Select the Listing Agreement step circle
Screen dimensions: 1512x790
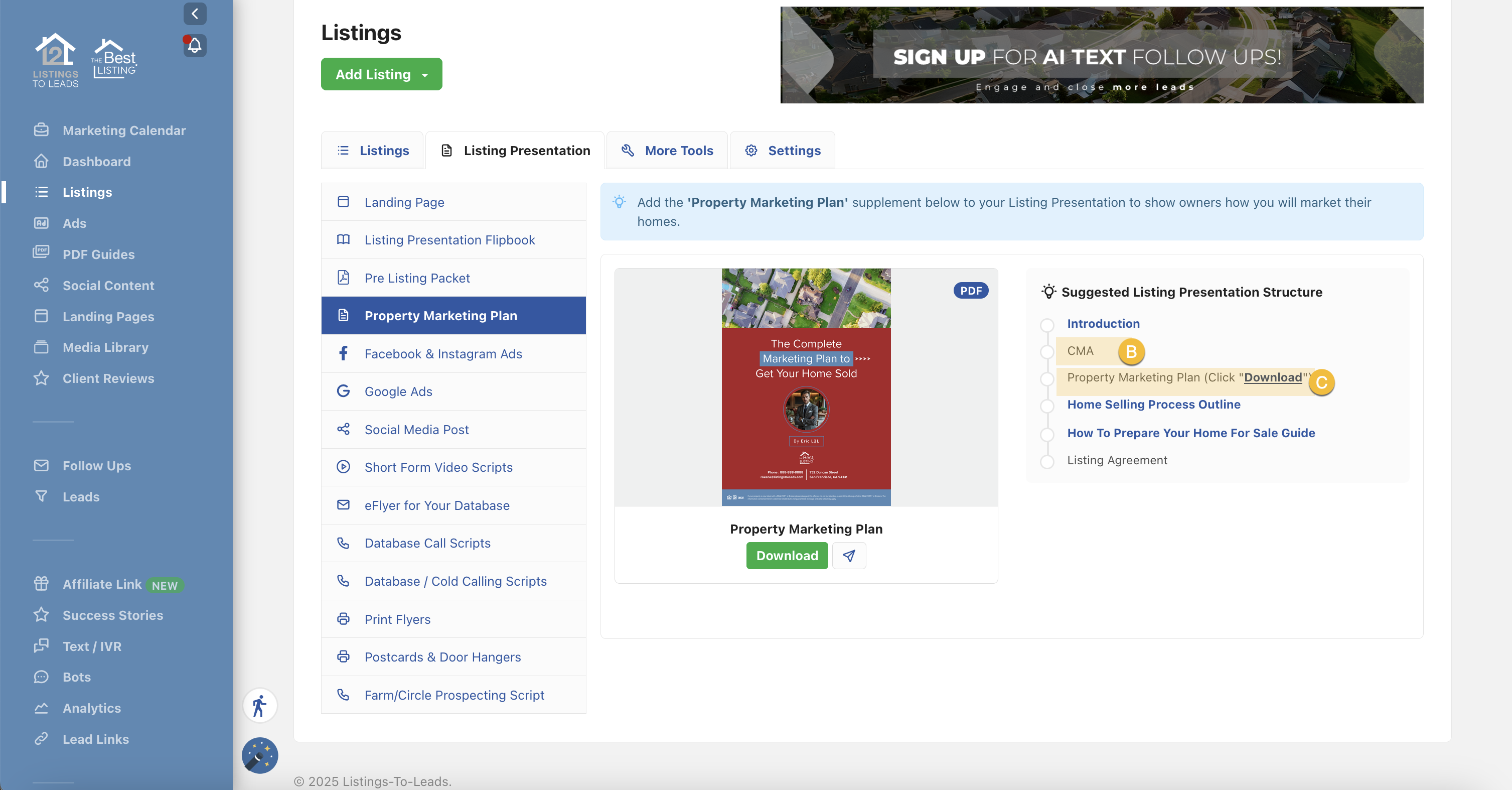pyautogui.click(x=1046, y=461)
